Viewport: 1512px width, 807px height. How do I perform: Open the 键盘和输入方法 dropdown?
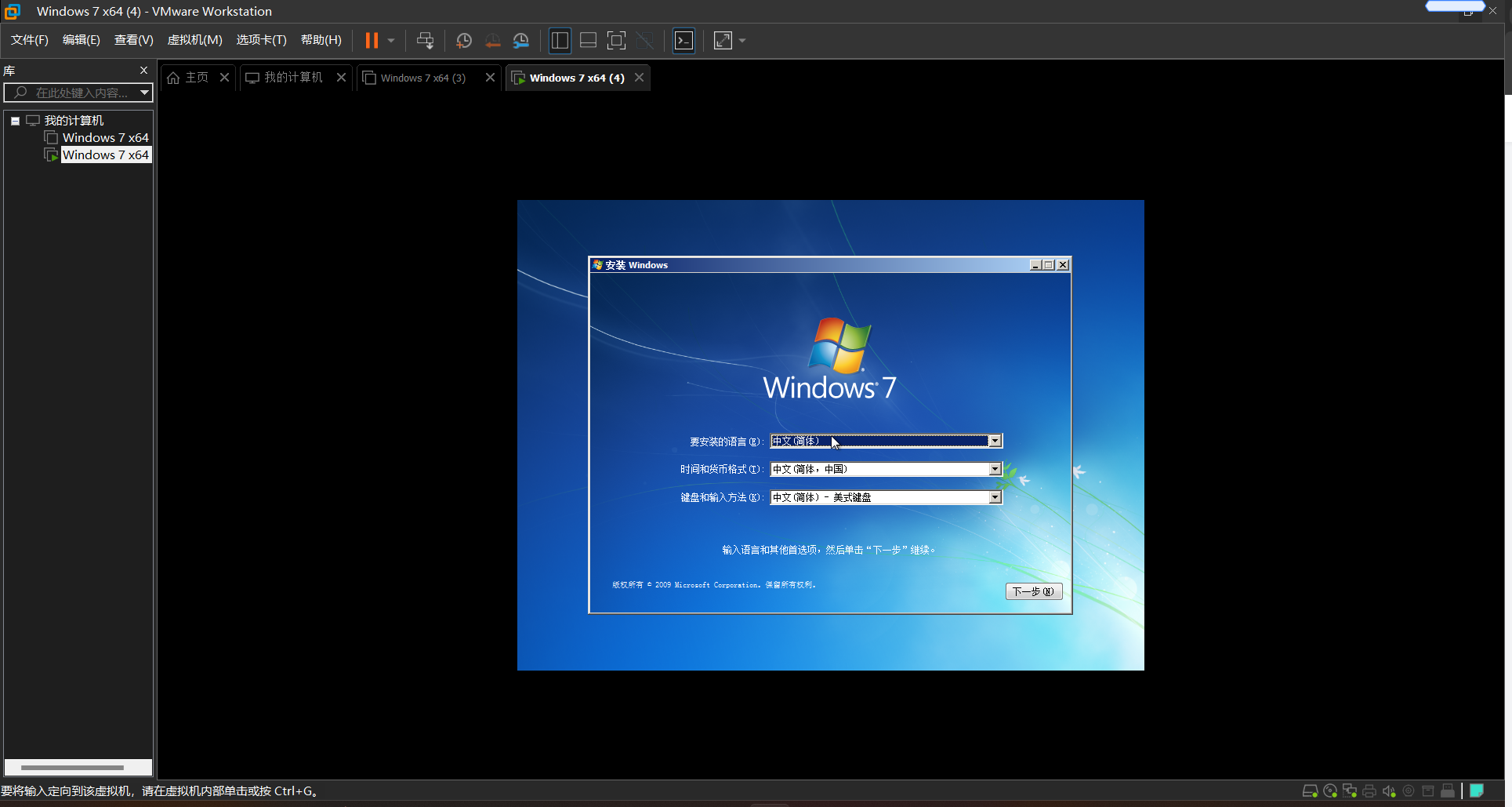coord(995,497)
